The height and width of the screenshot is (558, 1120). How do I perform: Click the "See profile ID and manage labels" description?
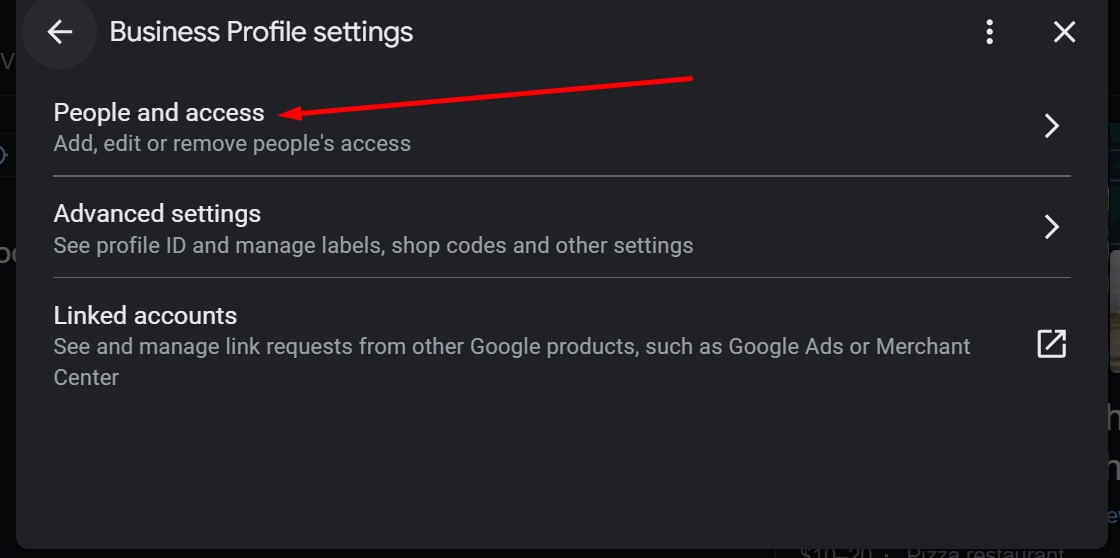373,246
